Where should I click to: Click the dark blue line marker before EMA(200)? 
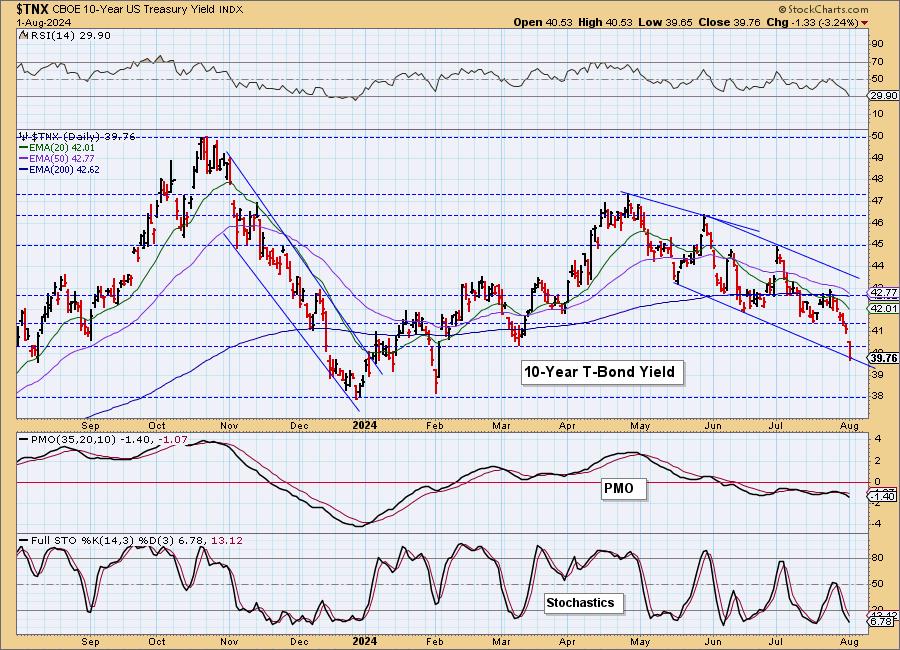(24, 169)
